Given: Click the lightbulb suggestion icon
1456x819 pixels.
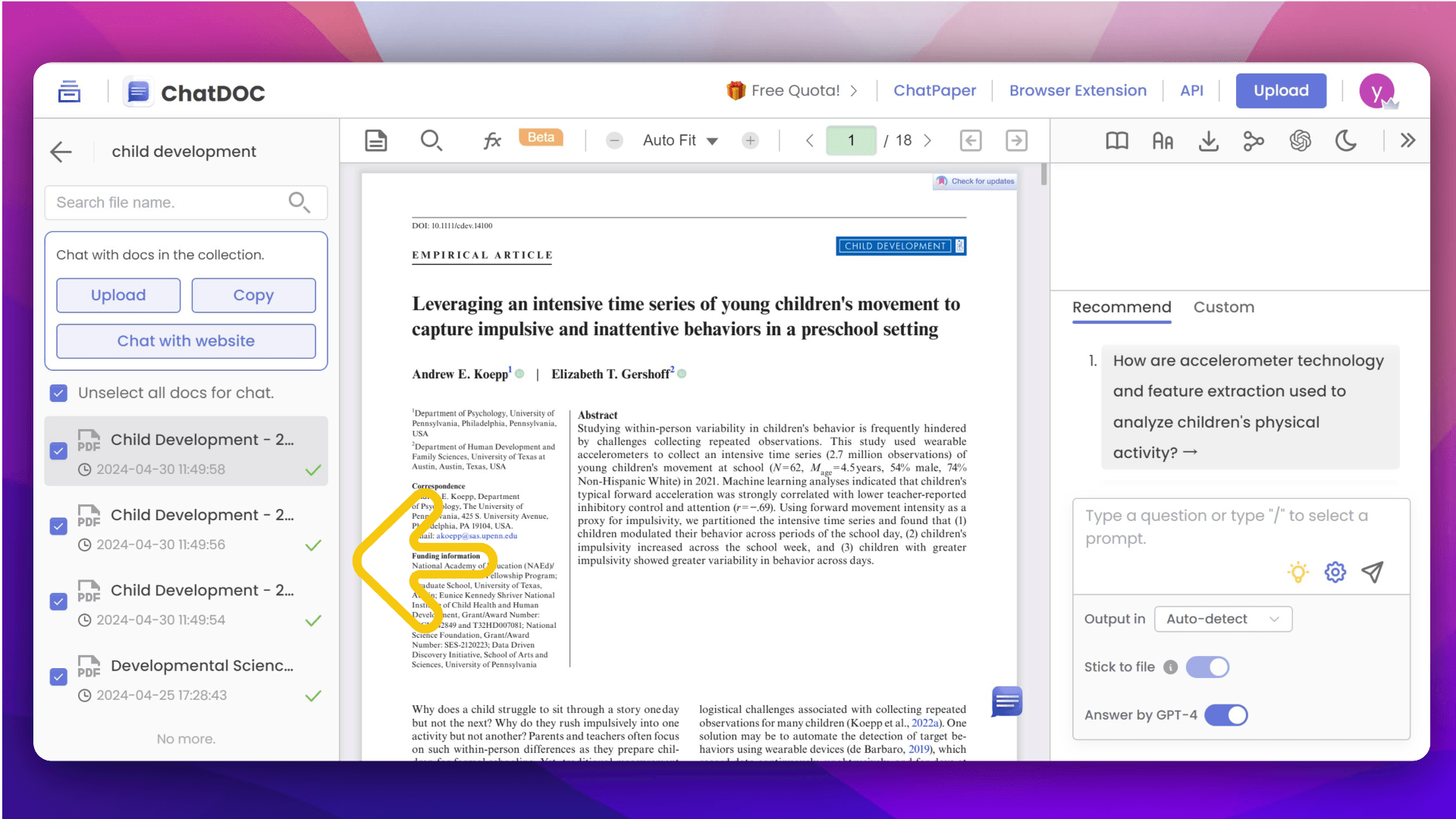Looking at the screenshot, I should tap(1298, 572).
